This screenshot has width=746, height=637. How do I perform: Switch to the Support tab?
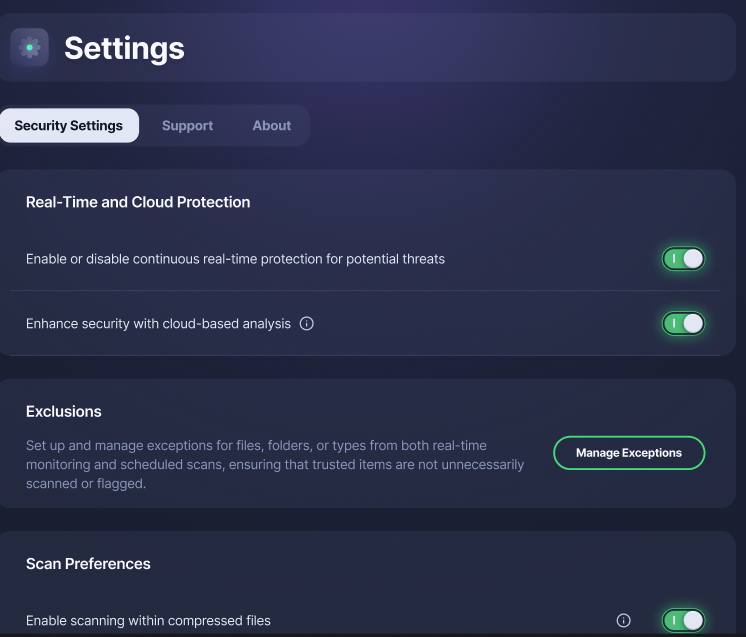coord(187,126)
